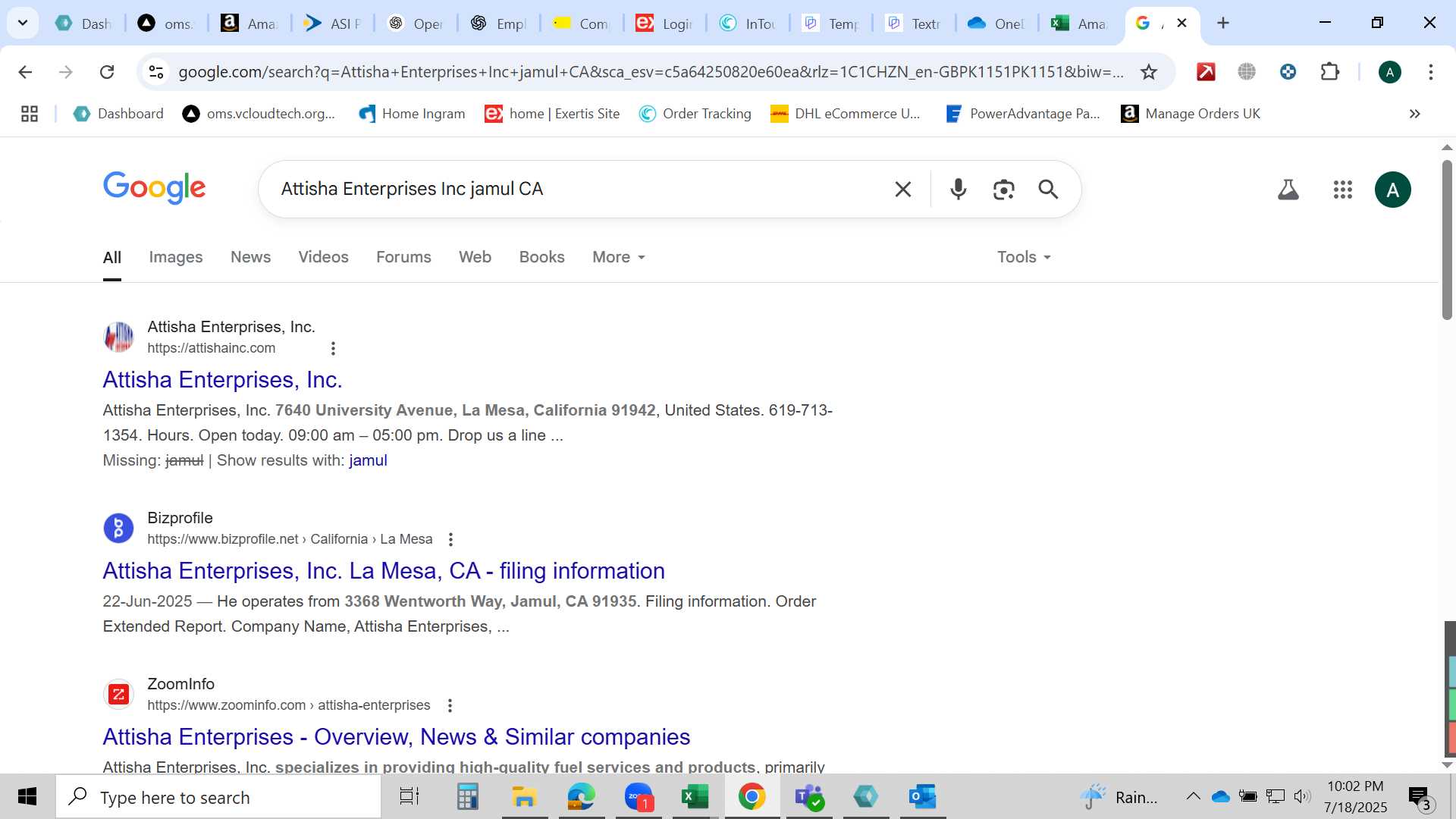Switch to the Forums results tab

(403, 257)
